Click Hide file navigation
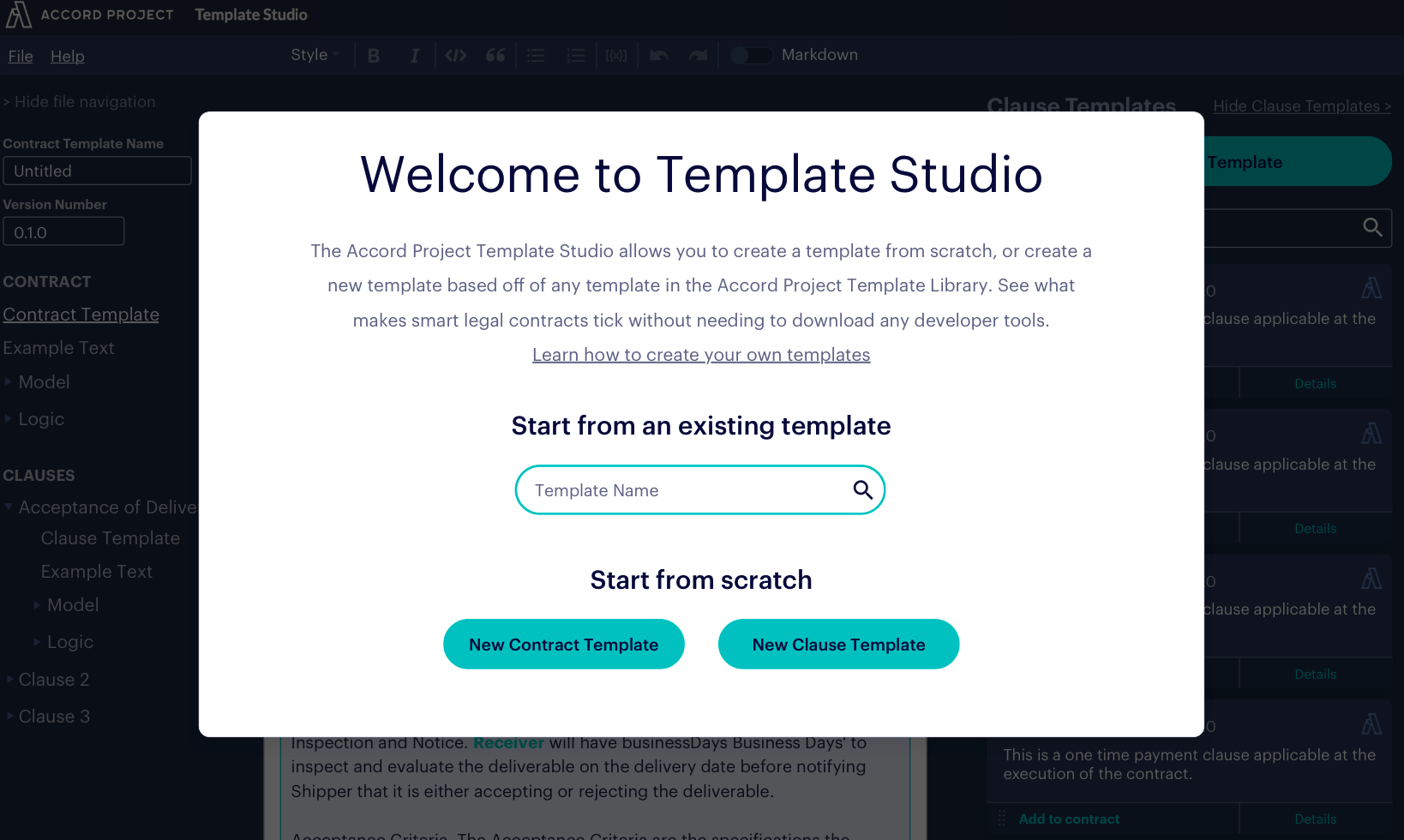This screenshot has width=1404, height=840. (79, 102)
